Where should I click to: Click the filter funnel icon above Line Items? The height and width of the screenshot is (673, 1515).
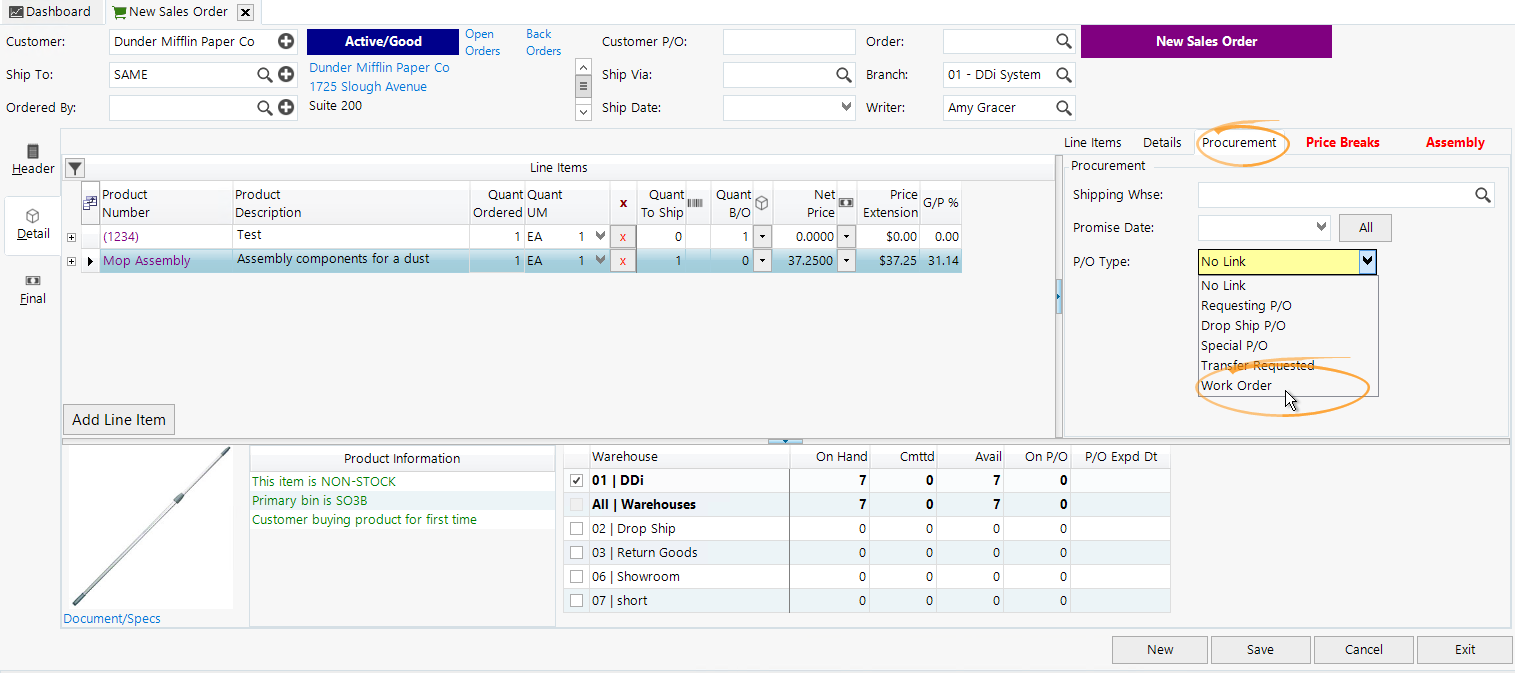click(x=74, y=167)
